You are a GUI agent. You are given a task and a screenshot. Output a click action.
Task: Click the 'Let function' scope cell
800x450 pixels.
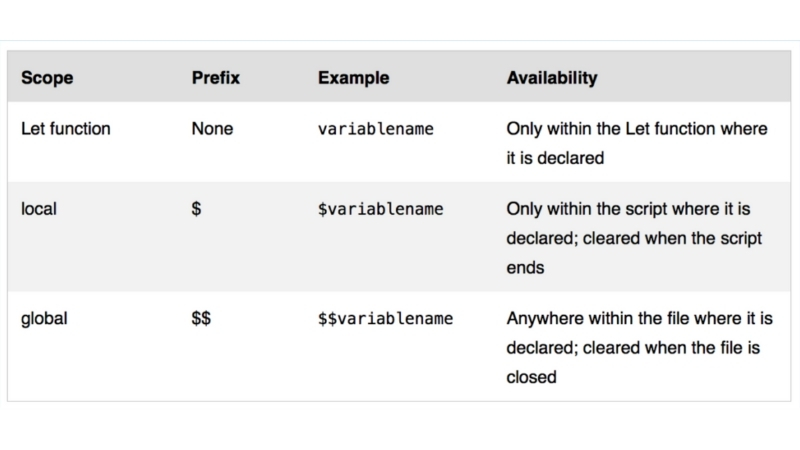click(66, 129)
